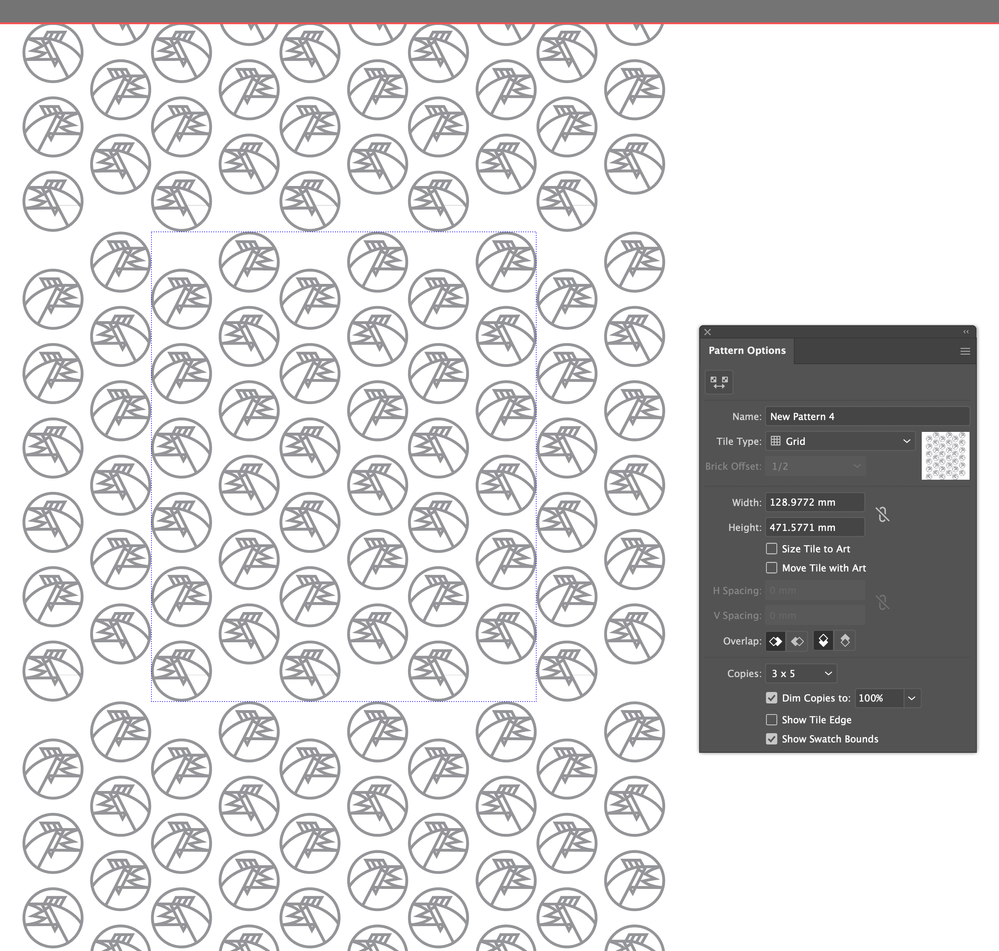Click the Dim Copies 100% value field
This screenshot has height=951, width=999.
879,698
